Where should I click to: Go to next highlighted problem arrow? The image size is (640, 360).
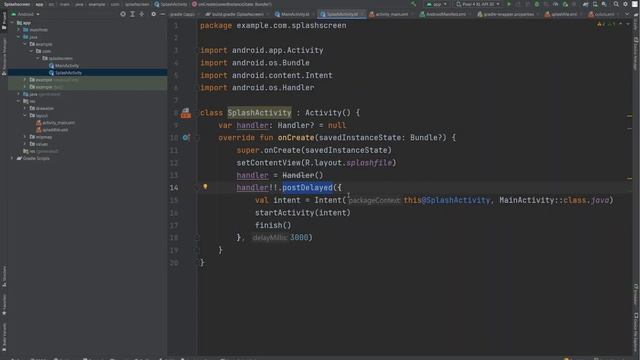click(628, 24)
